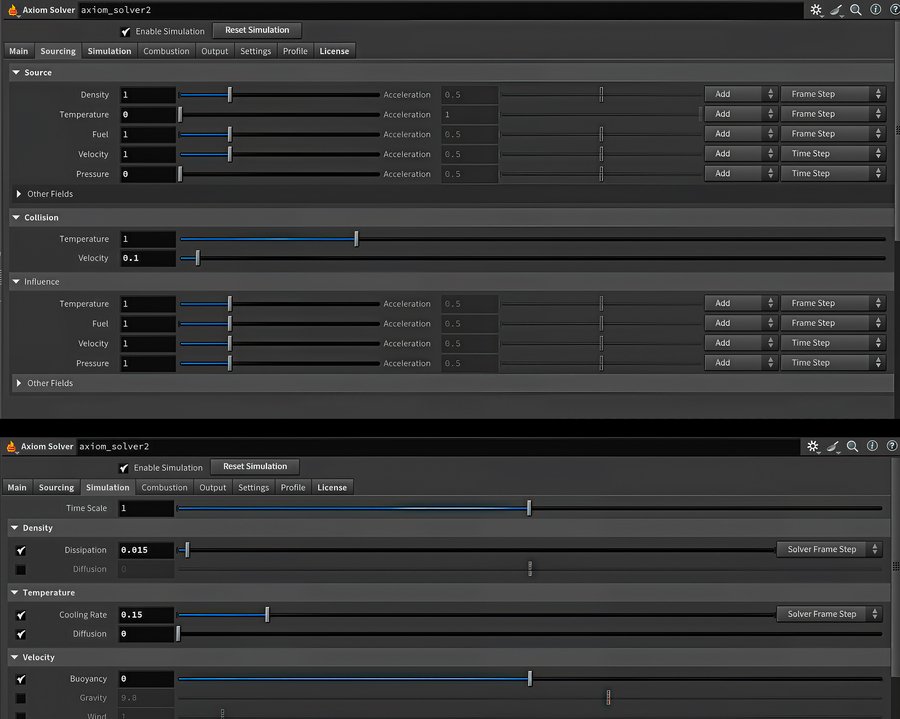This screenshot has height=719, width=900.
Task: Open Source Density Frame Step dropdown
Action: coord(833,94)
